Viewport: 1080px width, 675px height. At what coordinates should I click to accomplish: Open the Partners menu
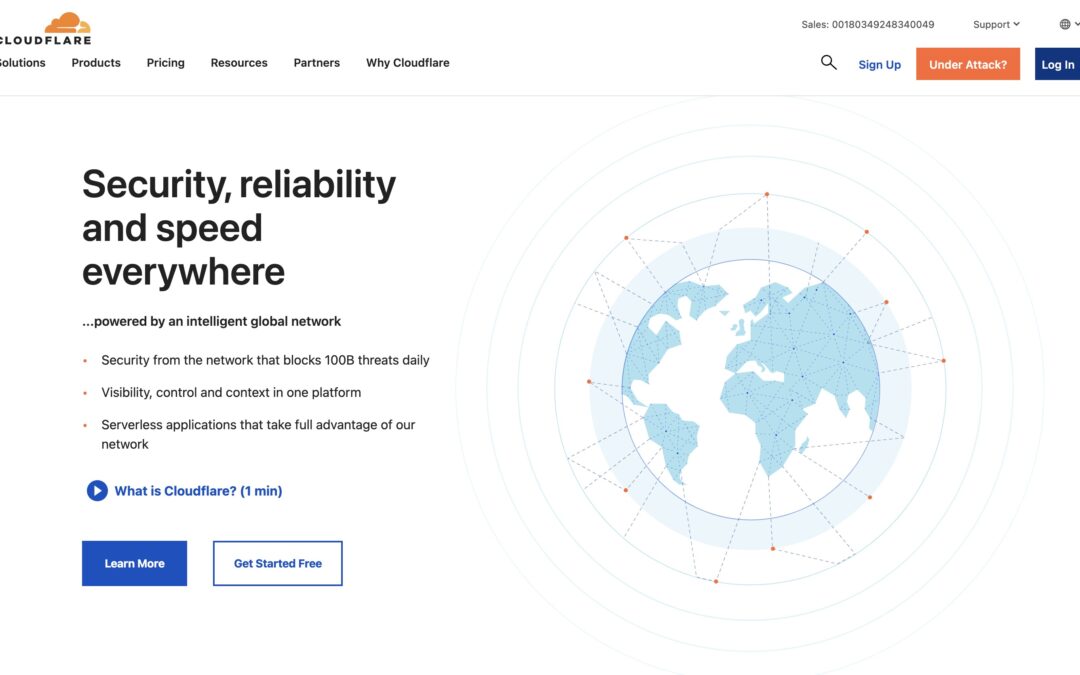pyautogui.click(x=317, y=63)
